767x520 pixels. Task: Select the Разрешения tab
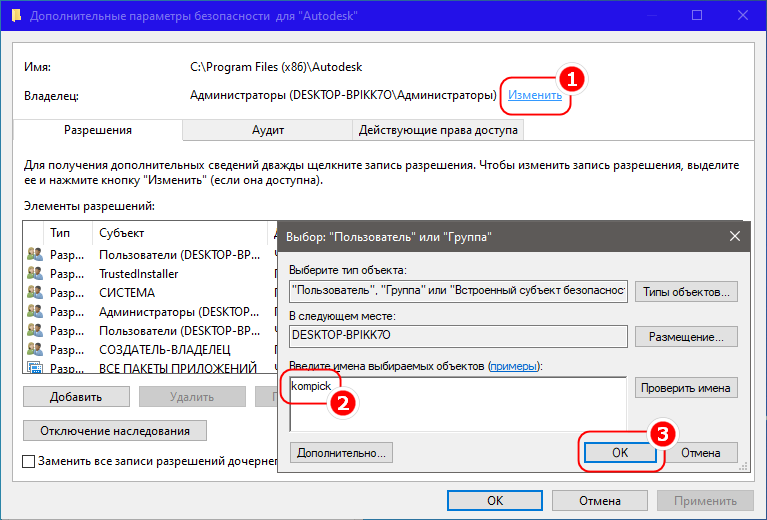point(98,130)
